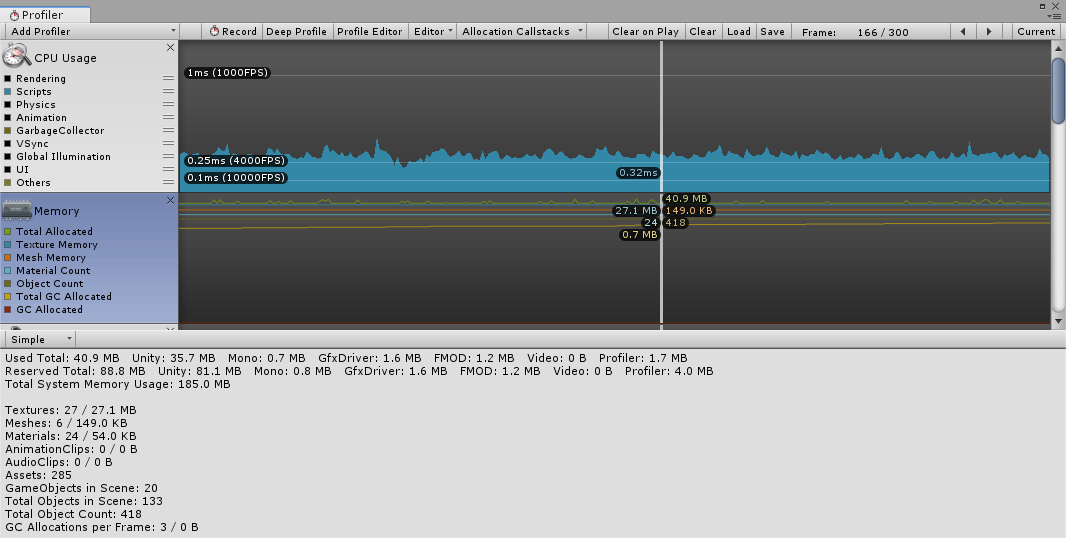Click the 0.25ms (4000FPS) guide label
This screenshot has width=1066, height=538.
point(236,161)
